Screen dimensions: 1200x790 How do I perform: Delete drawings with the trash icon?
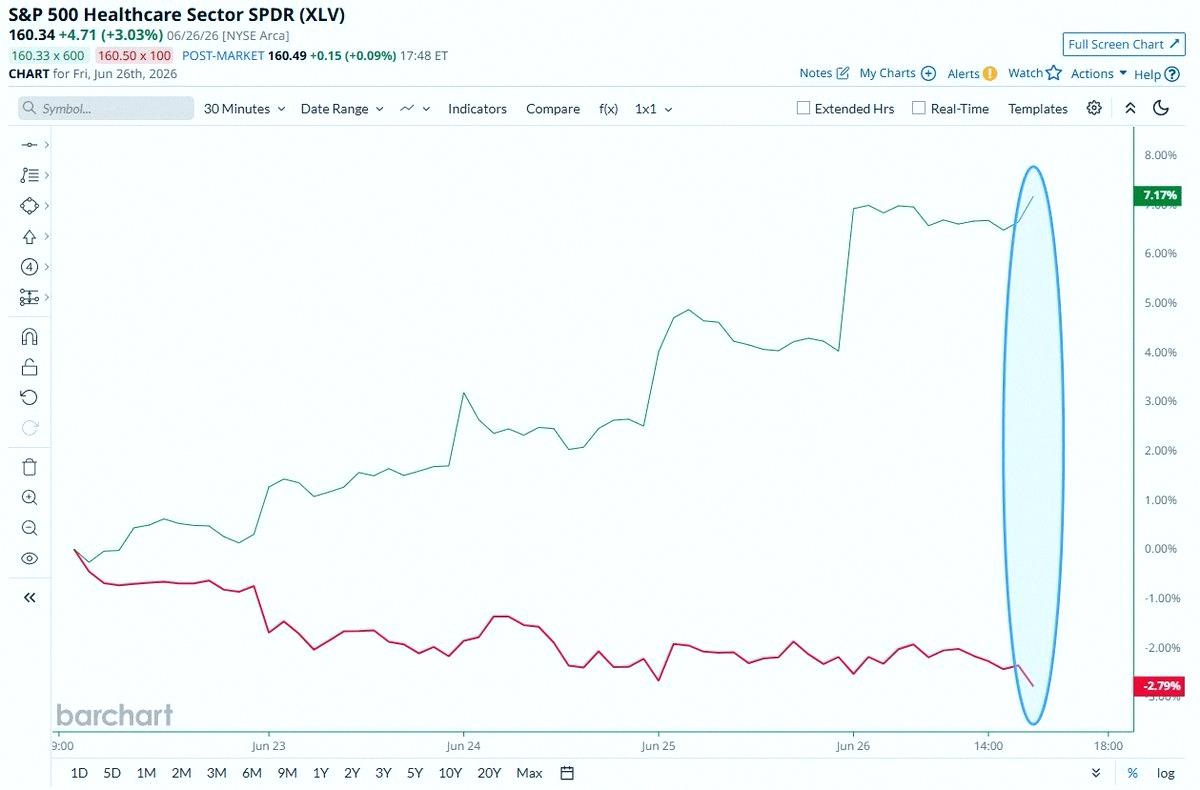point(29,467)
